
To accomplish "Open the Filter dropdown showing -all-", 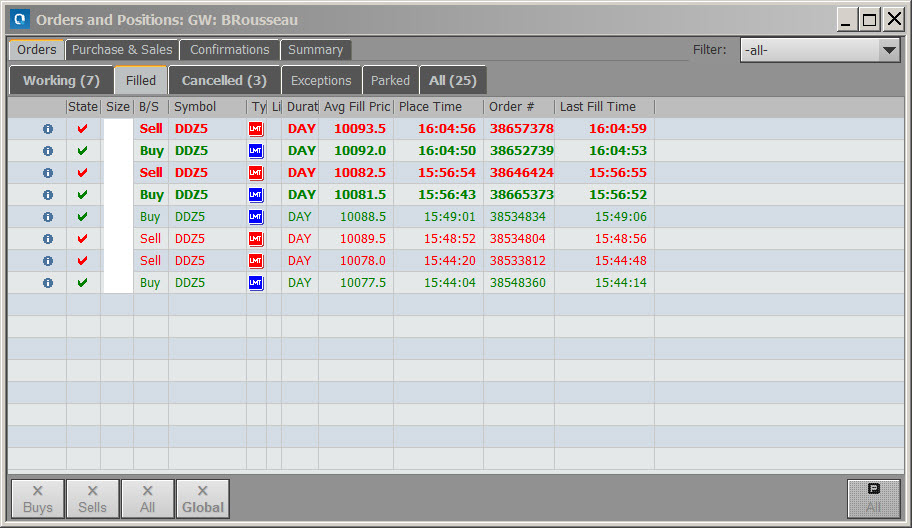I will pos(820,50).
